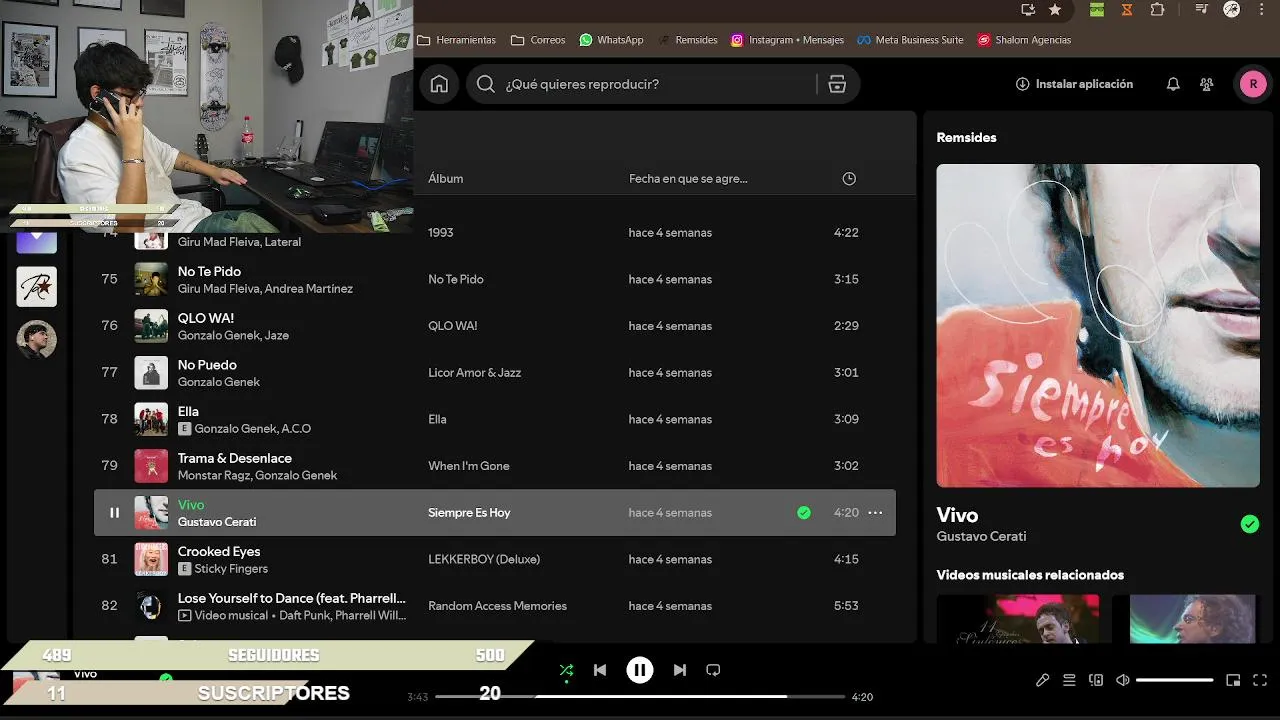Expand the Correos bookmarks folder

538,40
